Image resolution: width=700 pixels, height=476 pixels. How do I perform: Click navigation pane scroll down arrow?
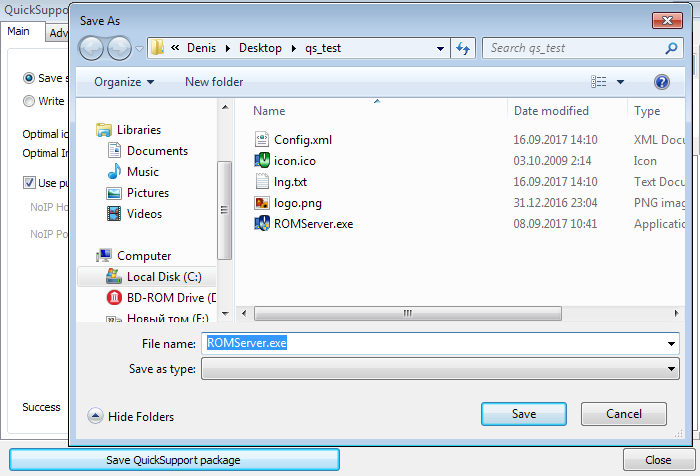[x=225, y=314]
